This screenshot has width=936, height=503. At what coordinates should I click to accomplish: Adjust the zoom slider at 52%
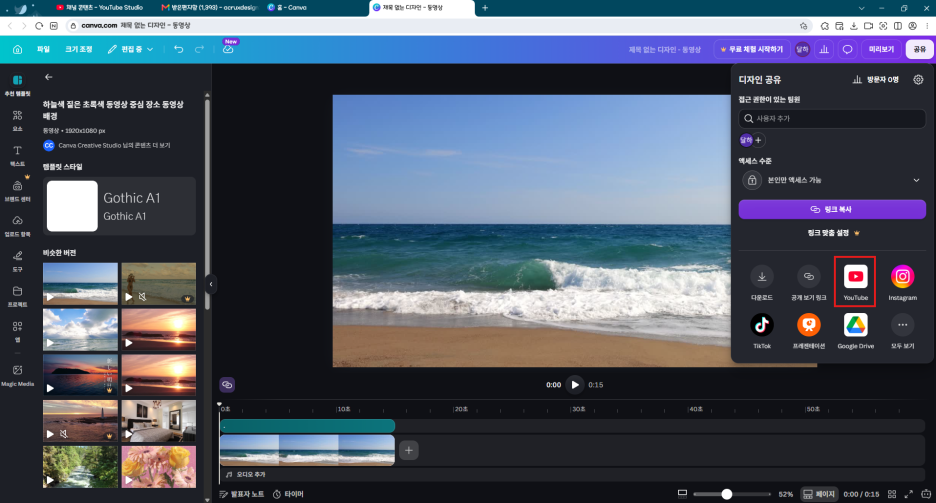point(726,494)
